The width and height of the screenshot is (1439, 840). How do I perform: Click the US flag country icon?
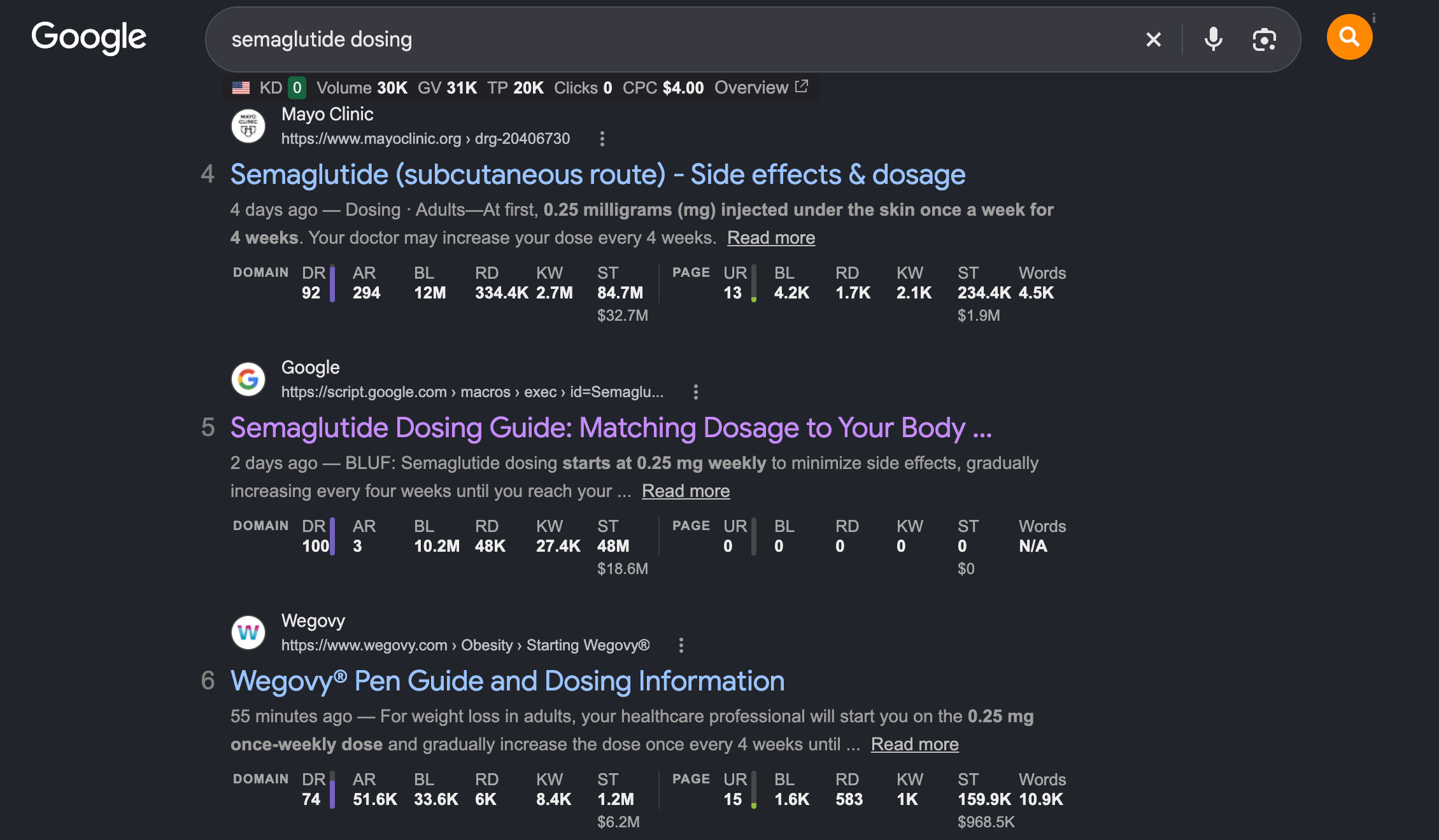pos(241,88)
